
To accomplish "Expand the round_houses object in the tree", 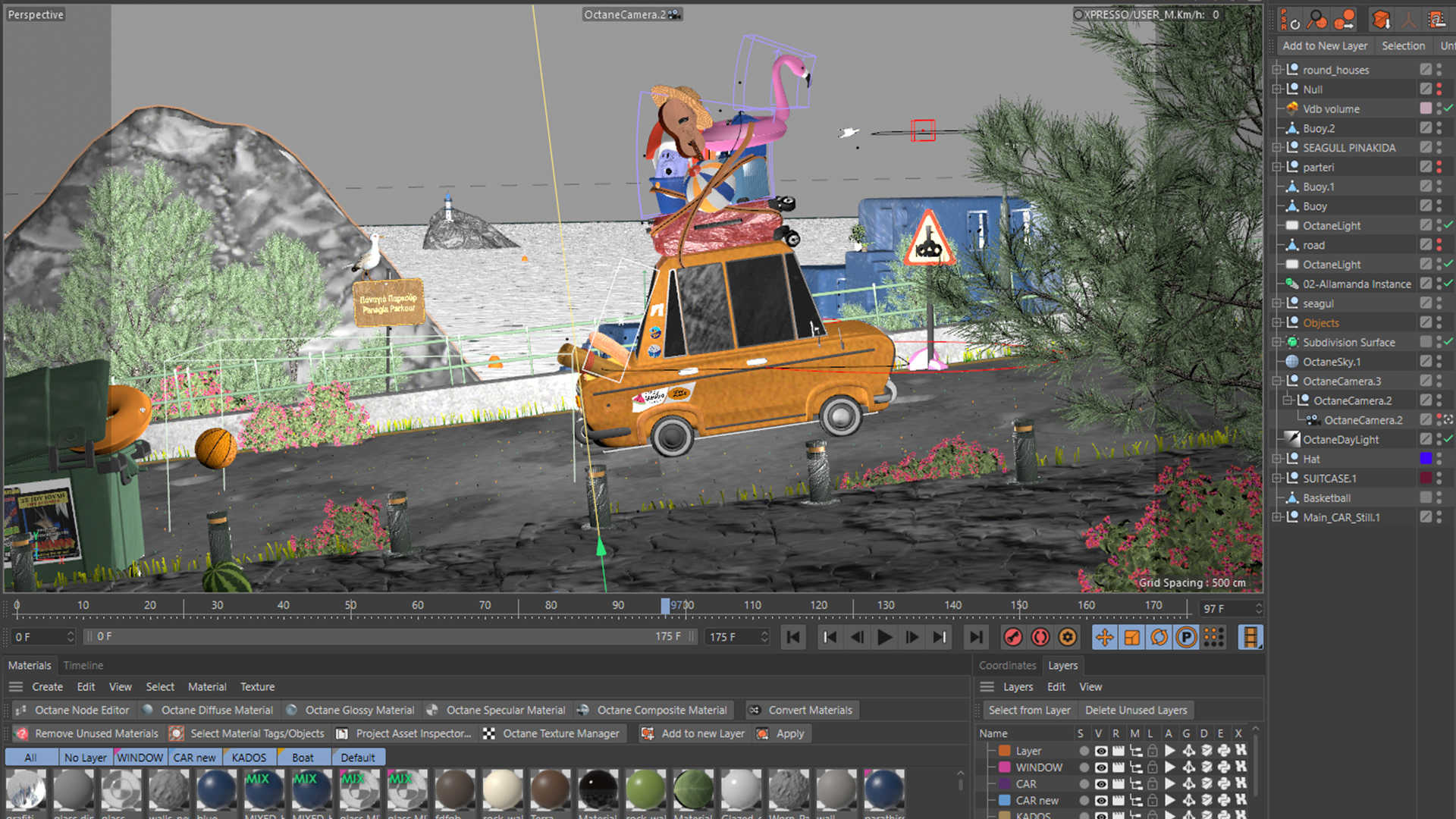I will click(1277, 70).
